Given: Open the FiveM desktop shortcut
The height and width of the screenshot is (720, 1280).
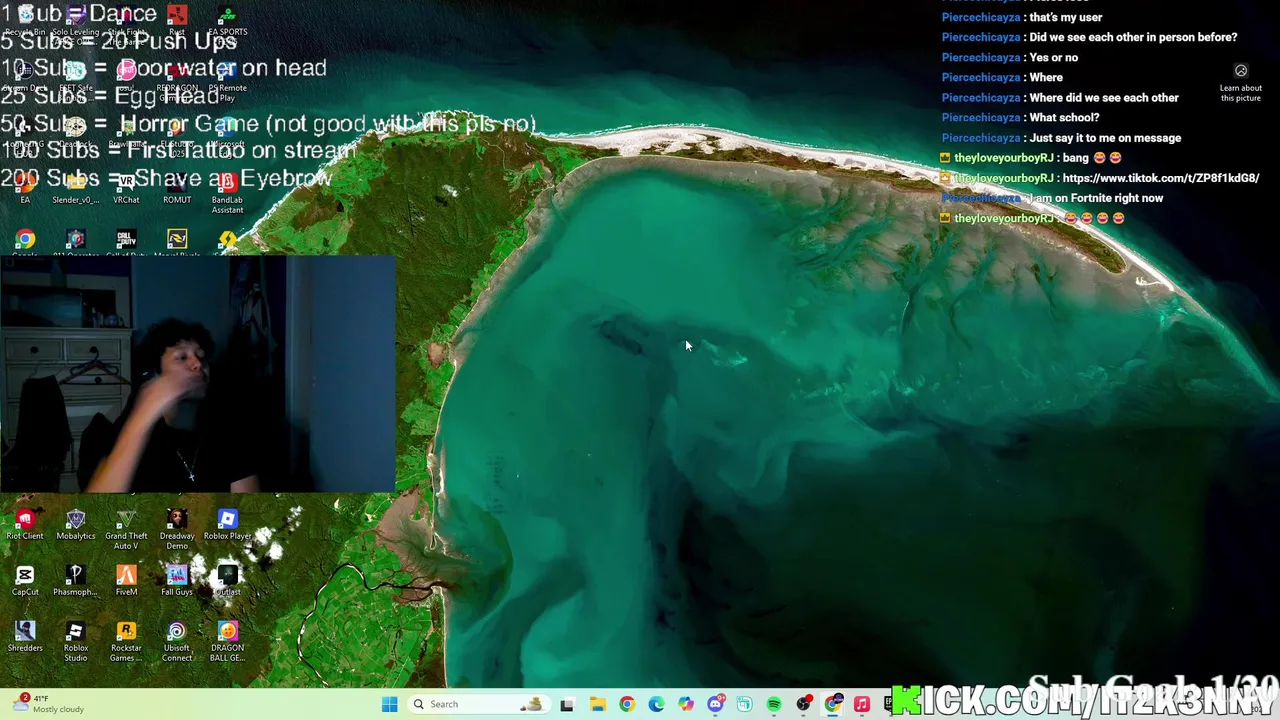Looking at the screenshot, I should point(126,580).
